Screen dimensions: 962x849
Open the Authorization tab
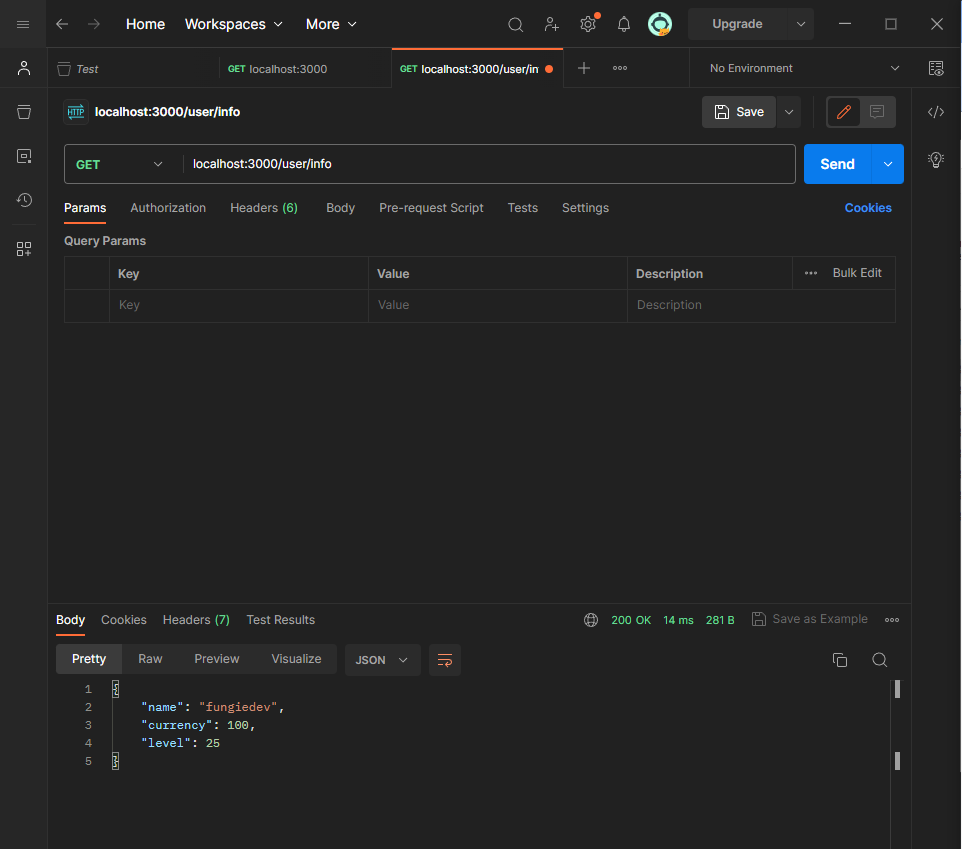168,208
